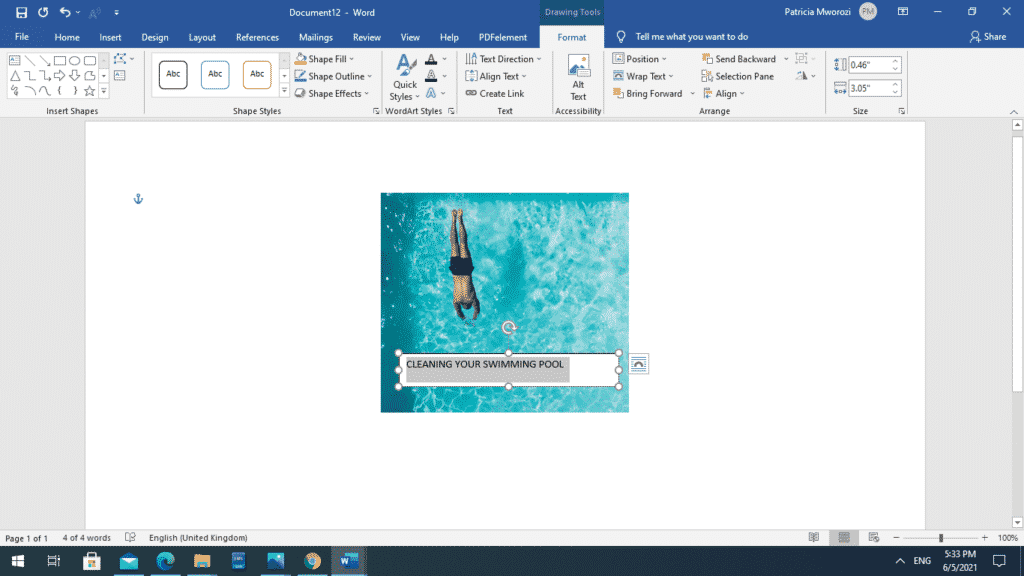Screen dimensions: 1024x576
Task: Insert an oval shape
Action: (75, 60)
